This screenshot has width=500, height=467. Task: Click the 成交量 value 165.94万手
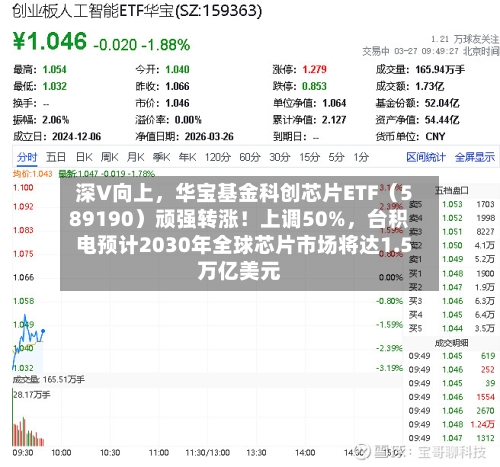pos(440,69)
